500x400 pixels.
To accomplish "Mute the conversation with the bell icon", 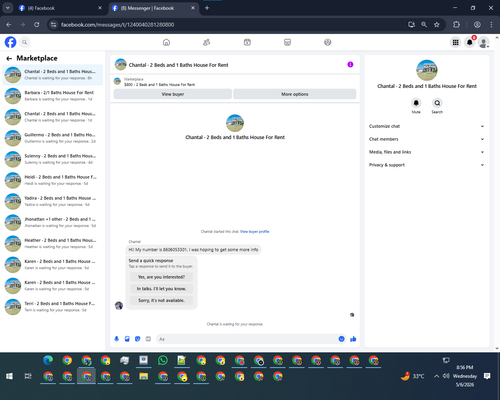I will [x=416, y=103].
